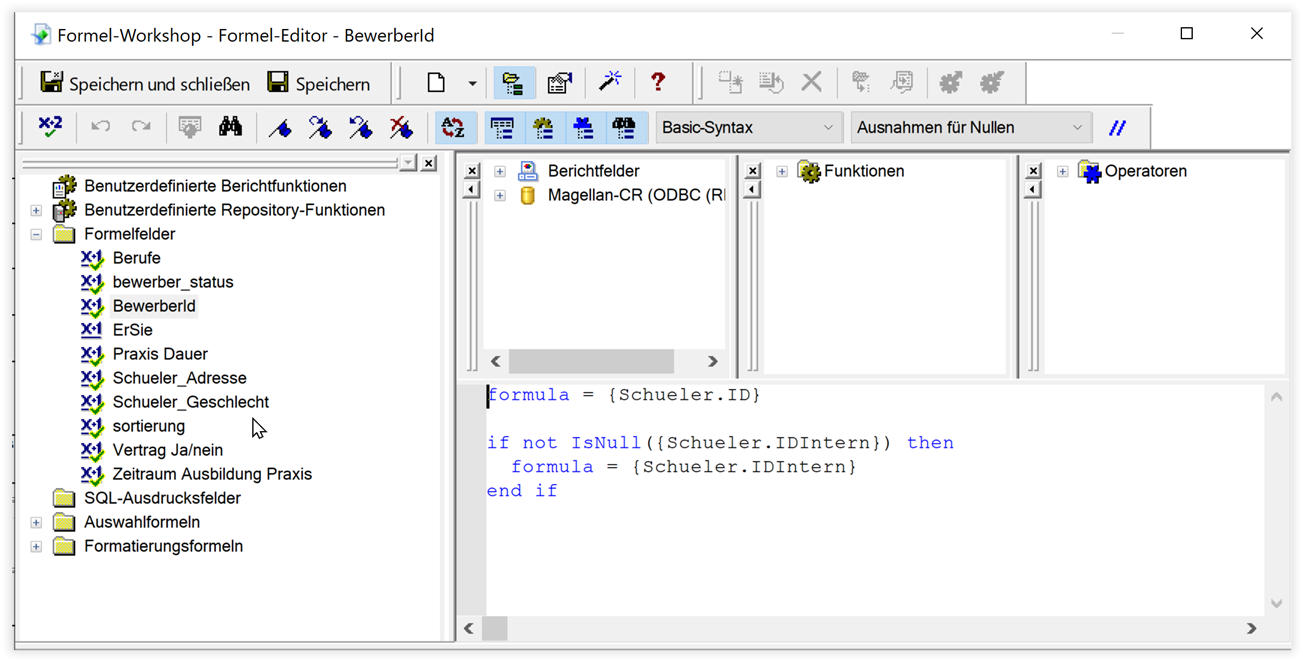
Task: Open the binoculars find tool
Action: point(231,127)
